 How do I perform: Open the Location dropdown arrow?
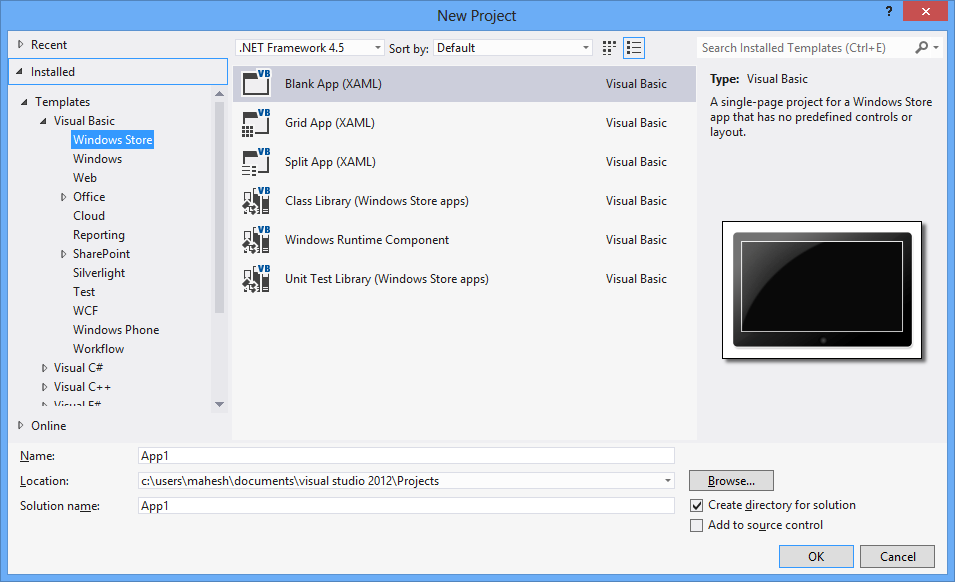(668, 480)
